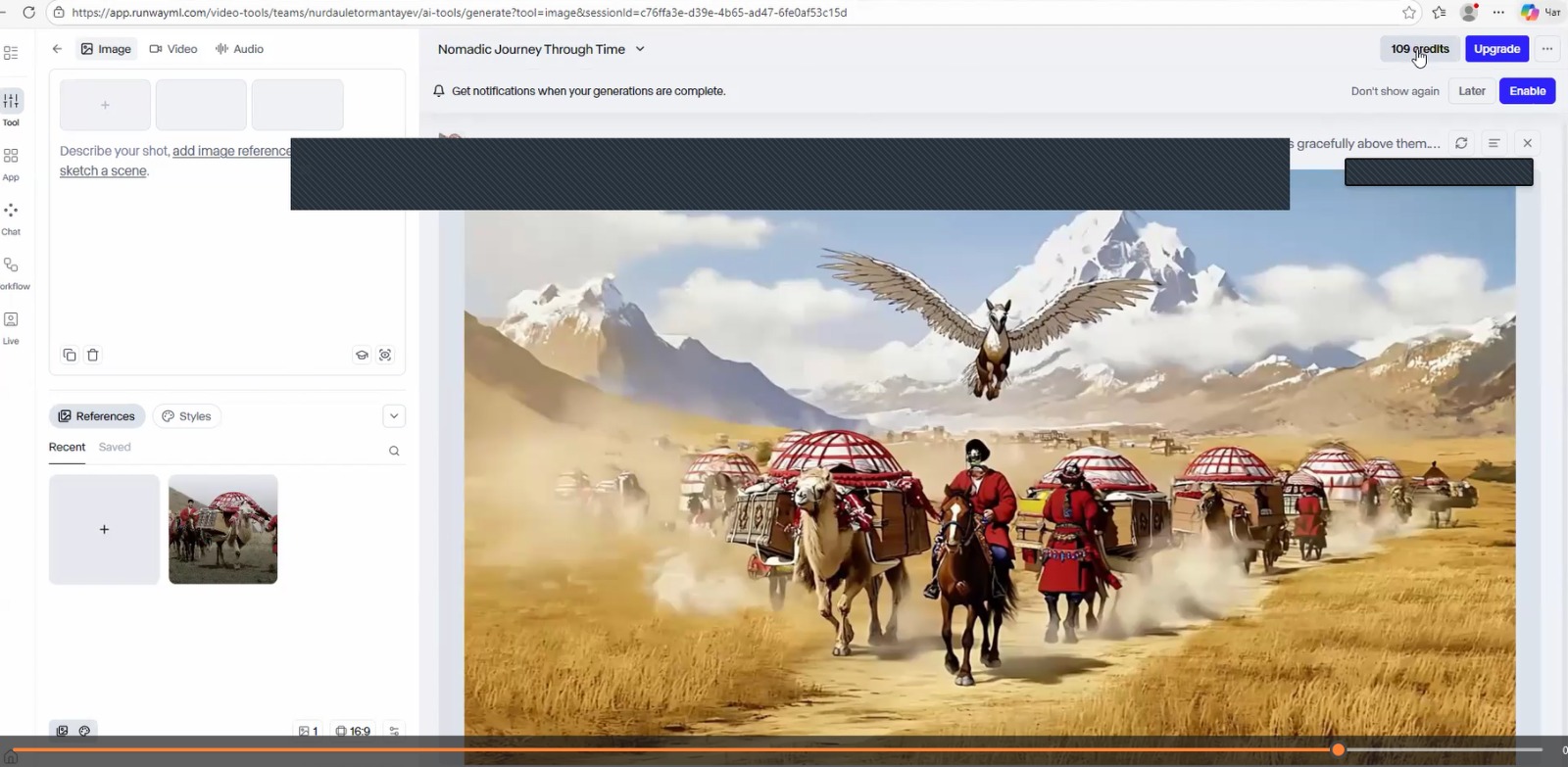The height and width of the screenshot is (767, 1568).
Task: Click the Upgrade button
Action: 1496,49
